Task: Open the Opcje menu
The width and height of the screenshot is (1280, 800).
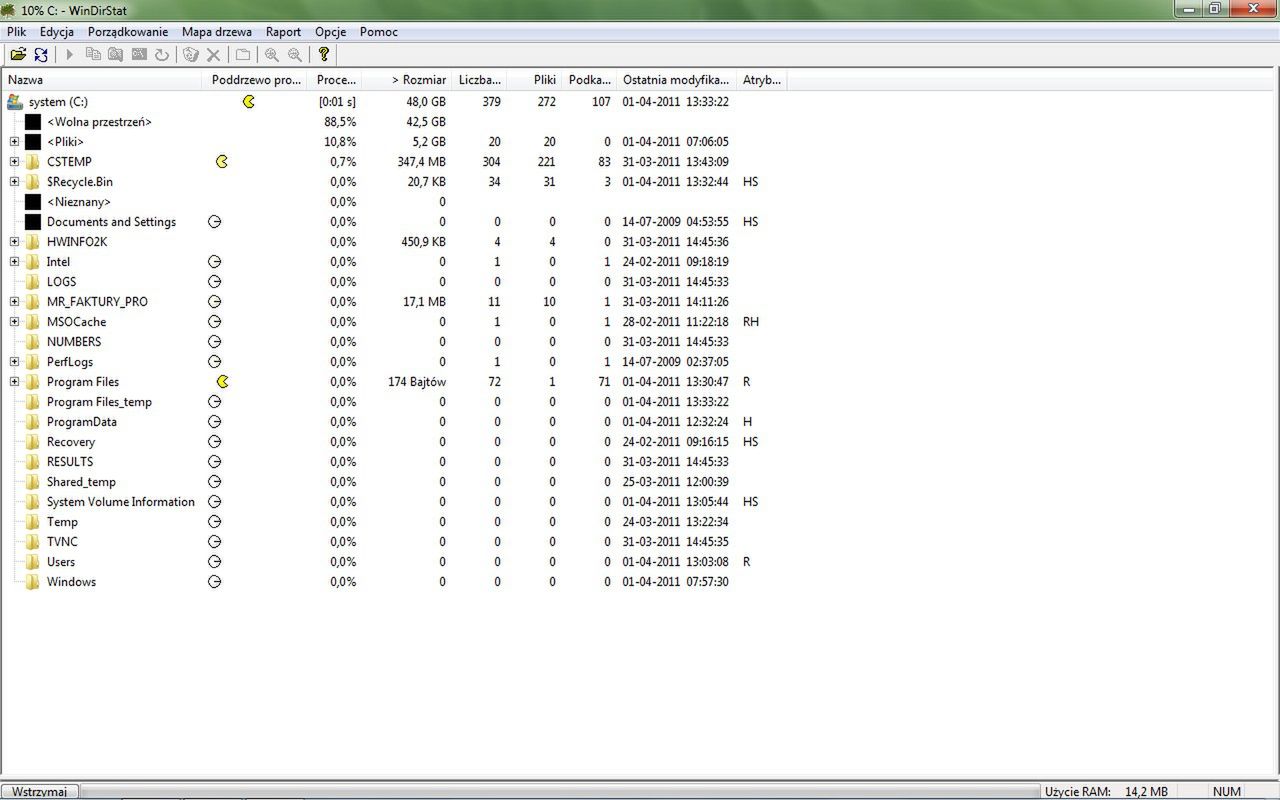Action: (330, 32)
